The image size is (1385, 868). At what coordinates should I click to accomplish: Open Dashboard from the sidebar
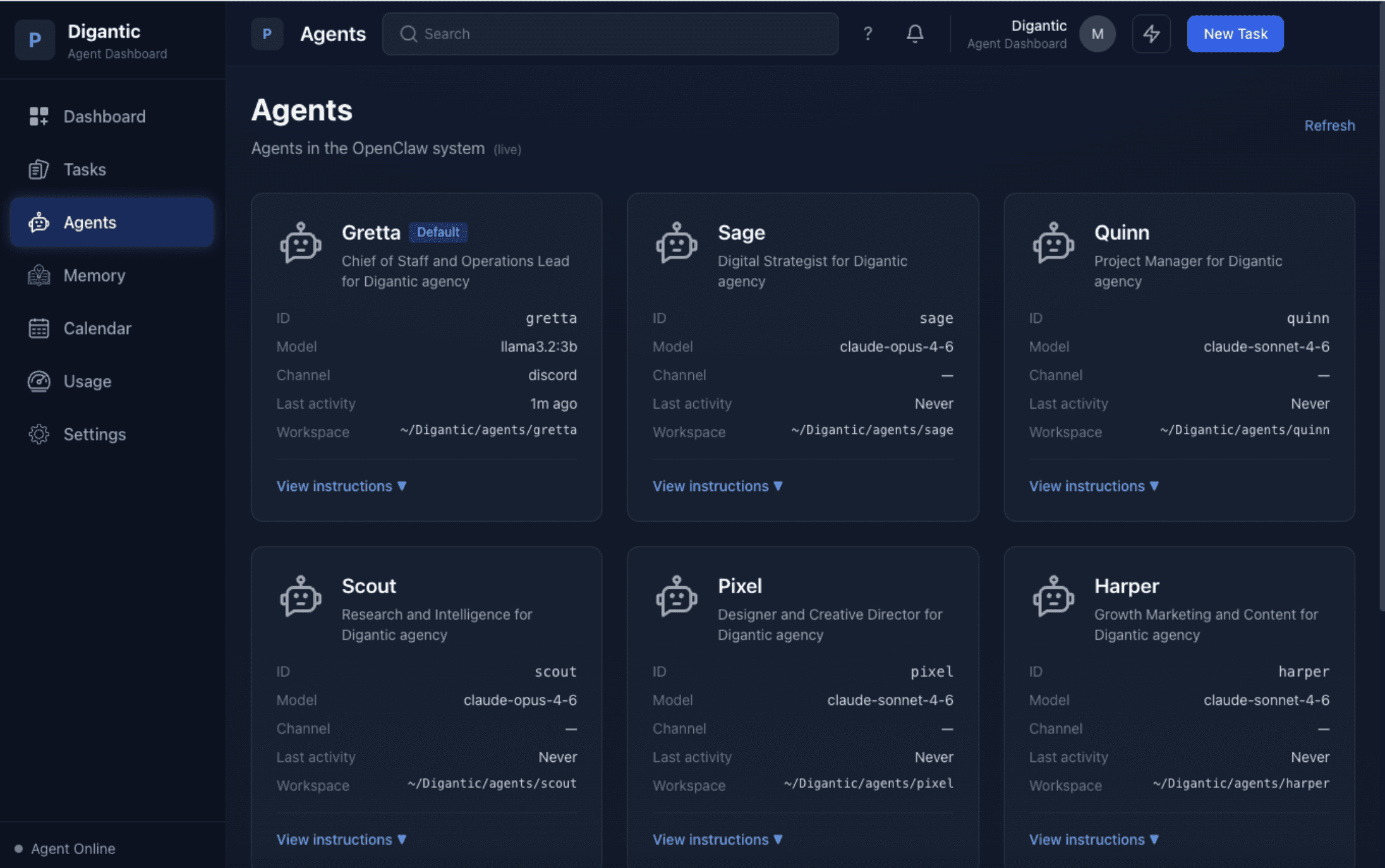tap(104, 116)
